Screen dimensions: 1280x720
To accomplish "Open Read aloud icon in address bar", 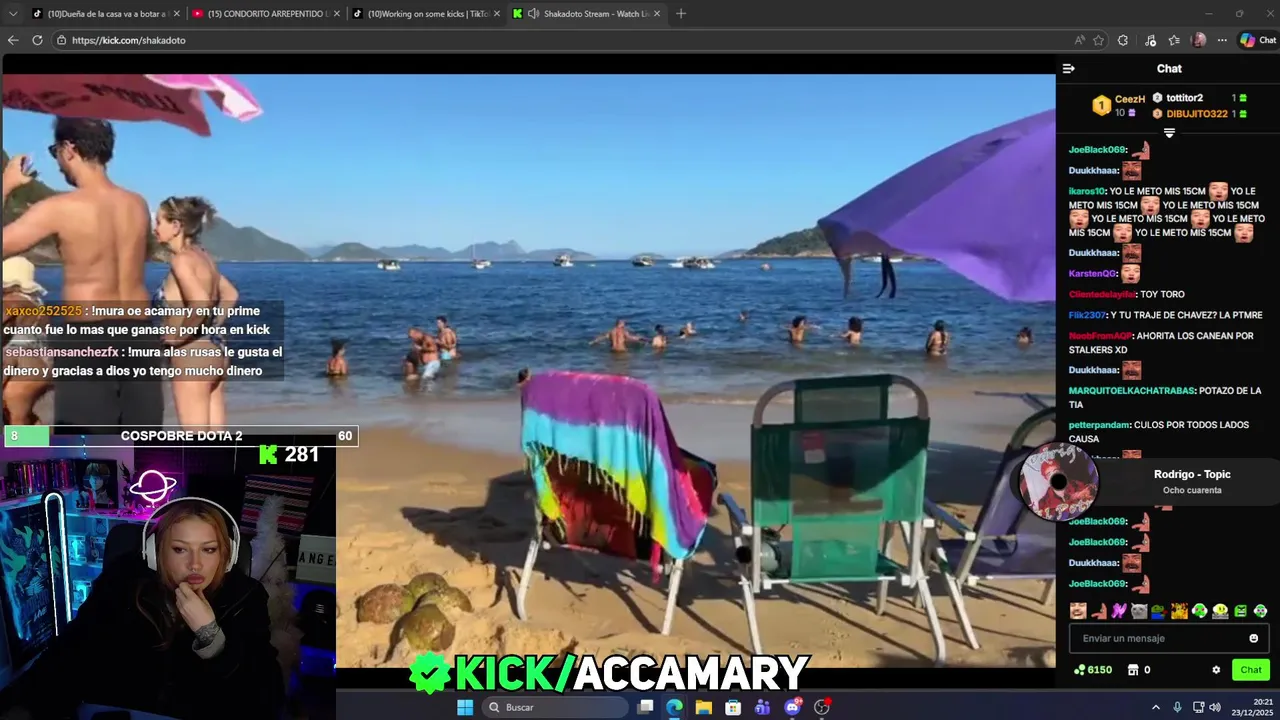I will (x=1079, y=40).
